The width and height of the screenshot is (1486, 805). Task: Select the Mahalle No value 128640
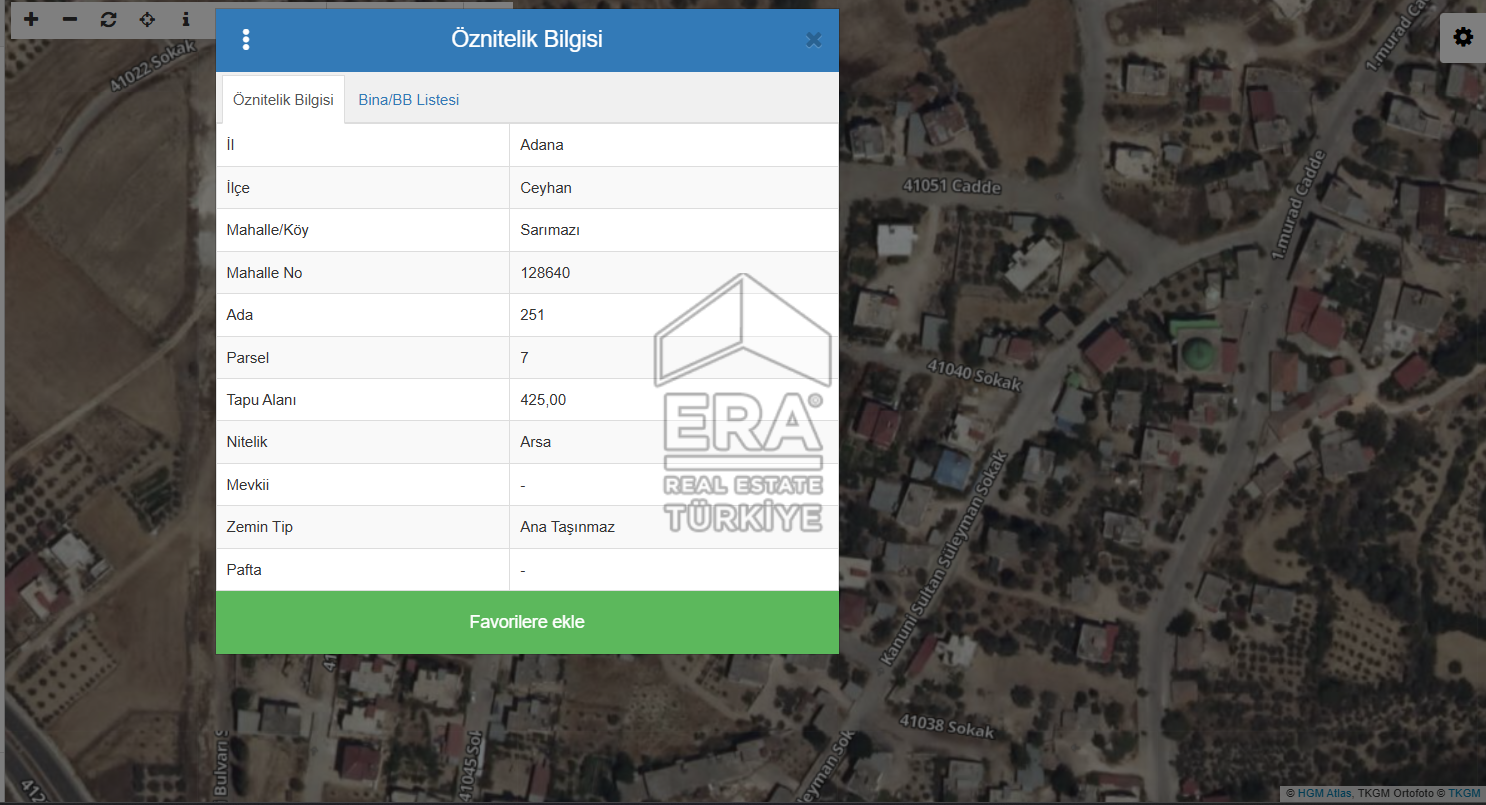tap(545, 273)
